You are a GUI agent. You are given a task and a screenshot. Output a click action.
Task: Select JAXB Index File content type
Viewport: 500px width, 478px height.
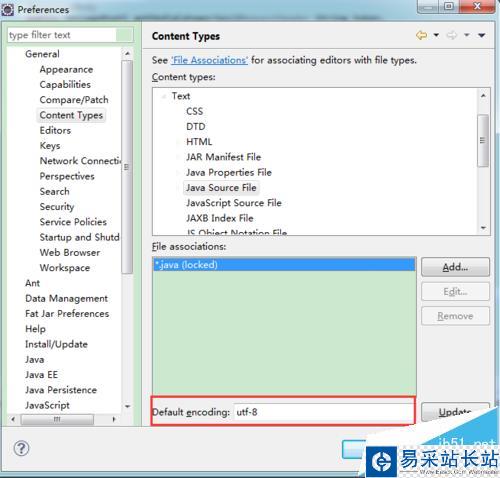click(220, 218)
